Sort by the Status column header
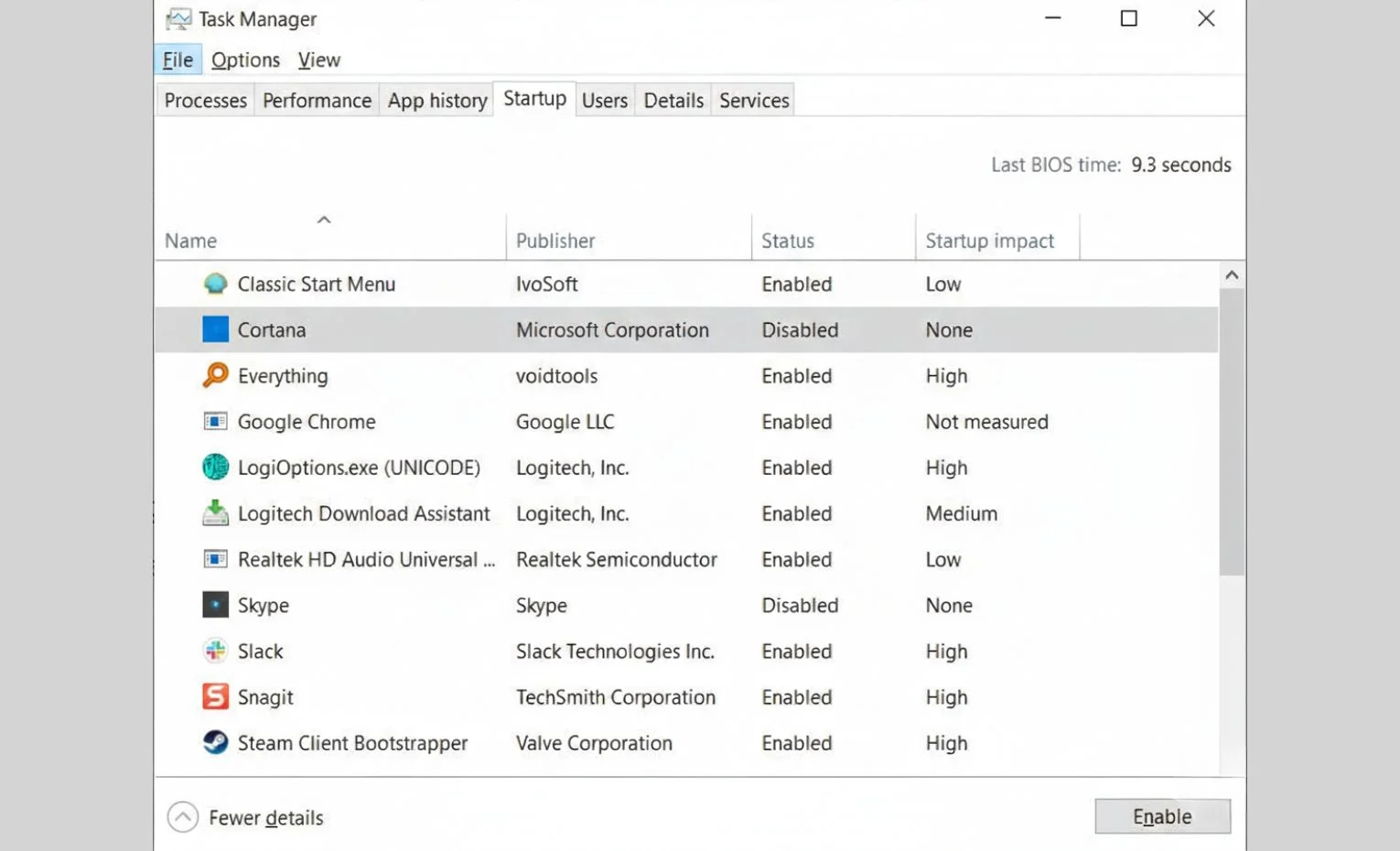 (834, 240)
